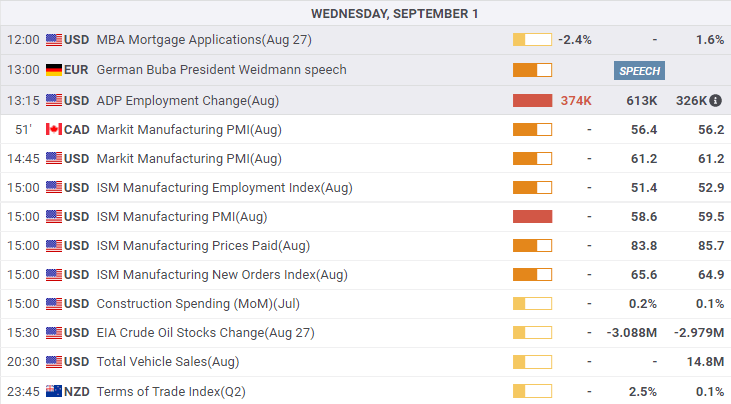Click the Canadian flag icon for CAD

click(x=54, y=129)
